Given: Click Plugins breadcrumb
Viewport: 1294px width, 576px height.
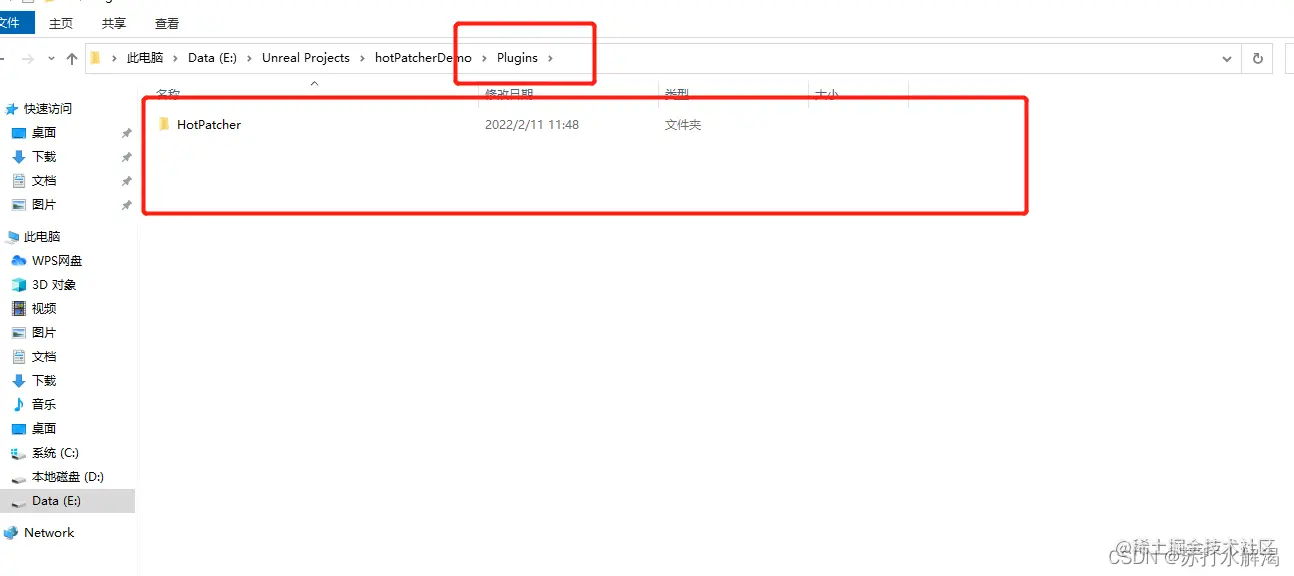Looking at the screenshot, I should (517, 58).
